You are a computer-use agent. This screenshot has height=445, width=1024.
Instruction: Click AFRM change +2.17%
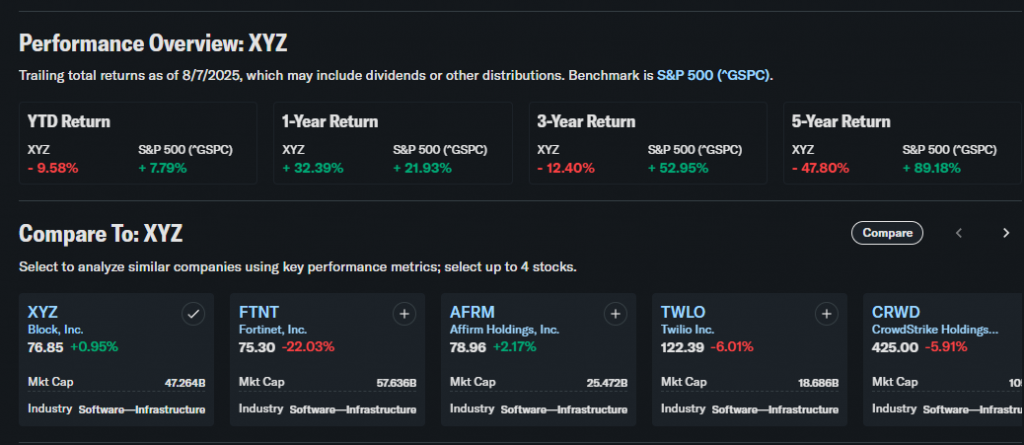(515, 347)
